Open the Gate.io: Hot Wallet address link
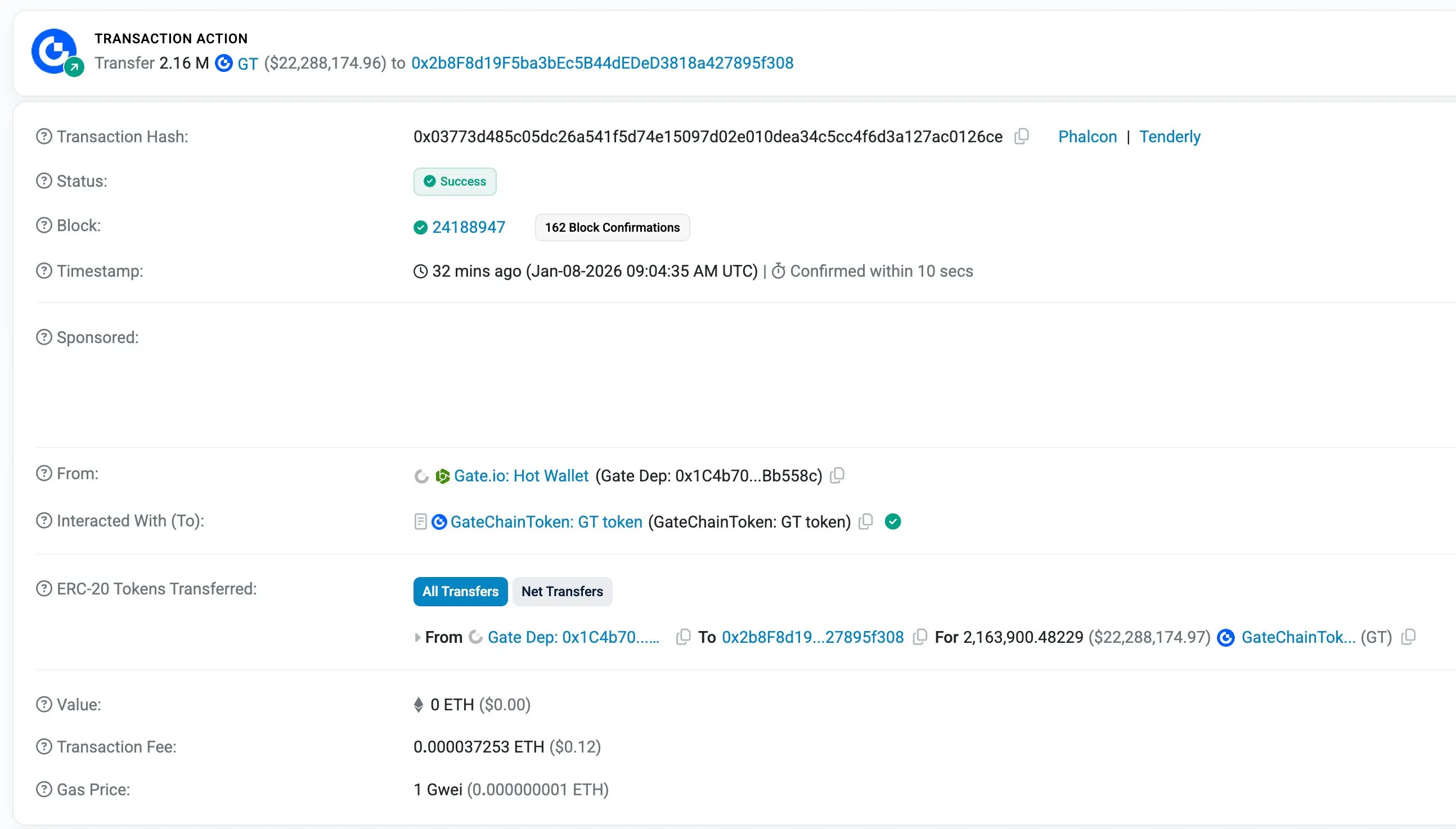1456x829 pixels. [x=520, y=476]
